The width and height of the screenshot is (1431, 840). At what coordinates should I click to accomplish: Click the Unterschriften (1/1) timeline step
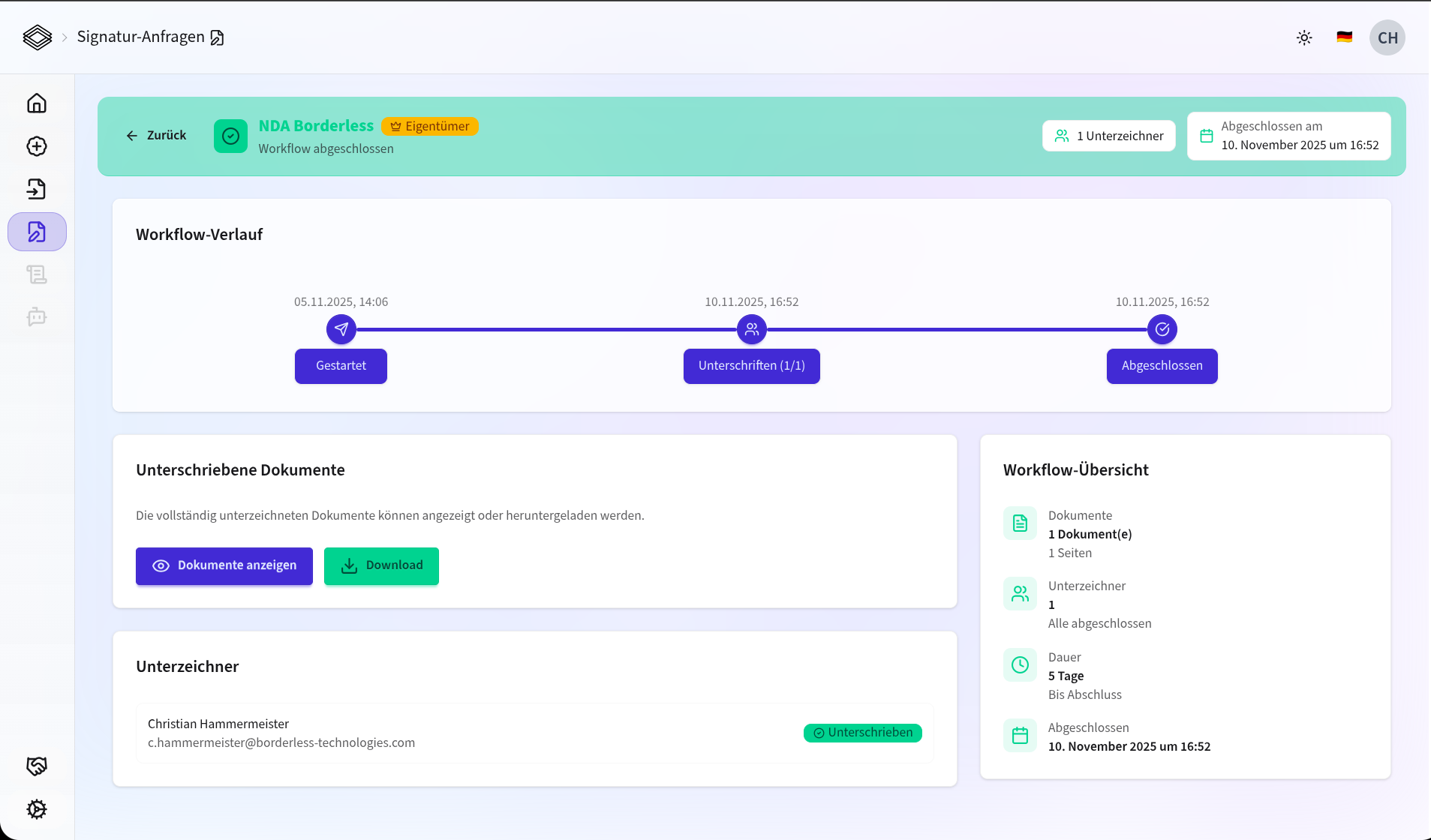point(752,366)
